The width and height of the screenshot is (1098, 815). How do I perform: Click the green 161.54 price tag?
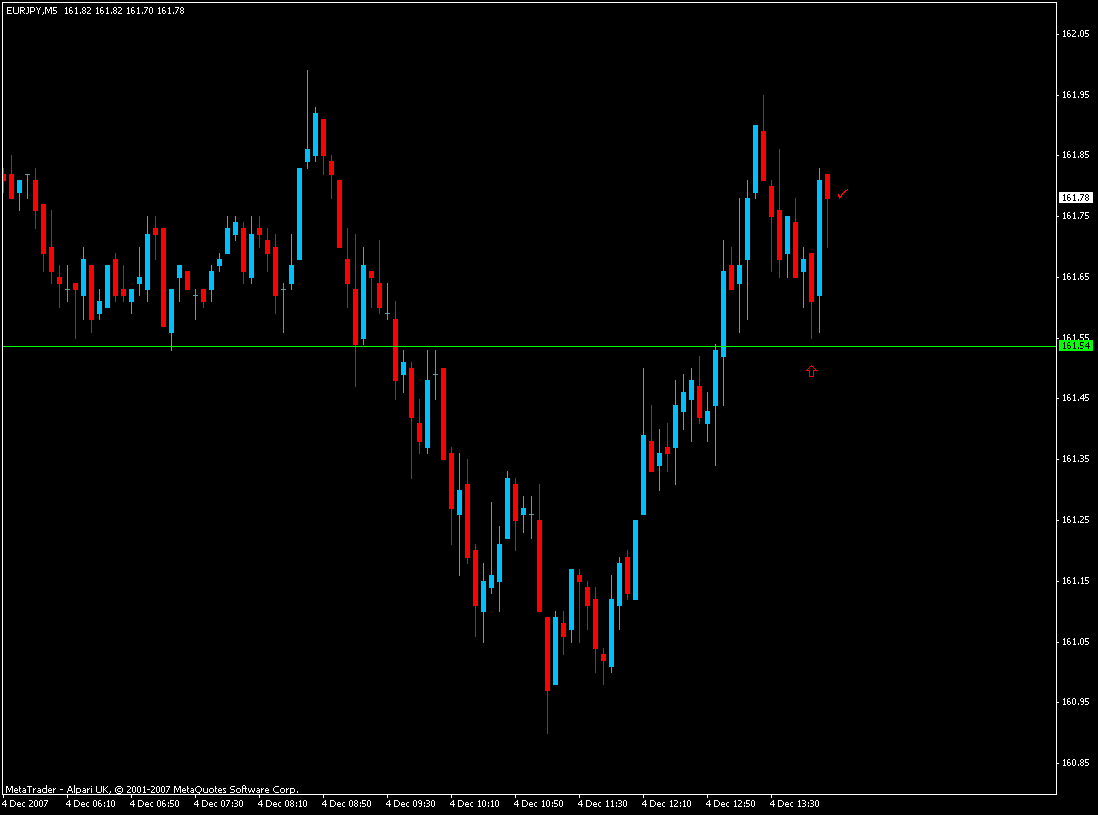tap(1076, 346)
